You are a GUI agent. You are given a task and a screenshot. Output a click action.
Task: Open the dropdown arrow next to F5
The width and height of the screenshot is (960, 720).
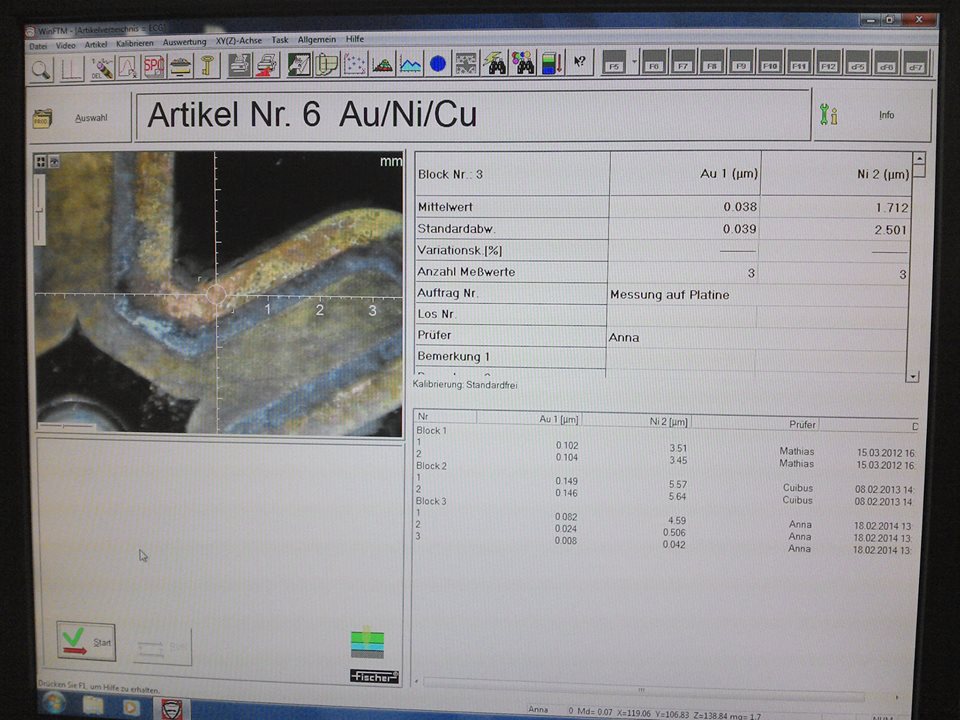tap(634, 63)
